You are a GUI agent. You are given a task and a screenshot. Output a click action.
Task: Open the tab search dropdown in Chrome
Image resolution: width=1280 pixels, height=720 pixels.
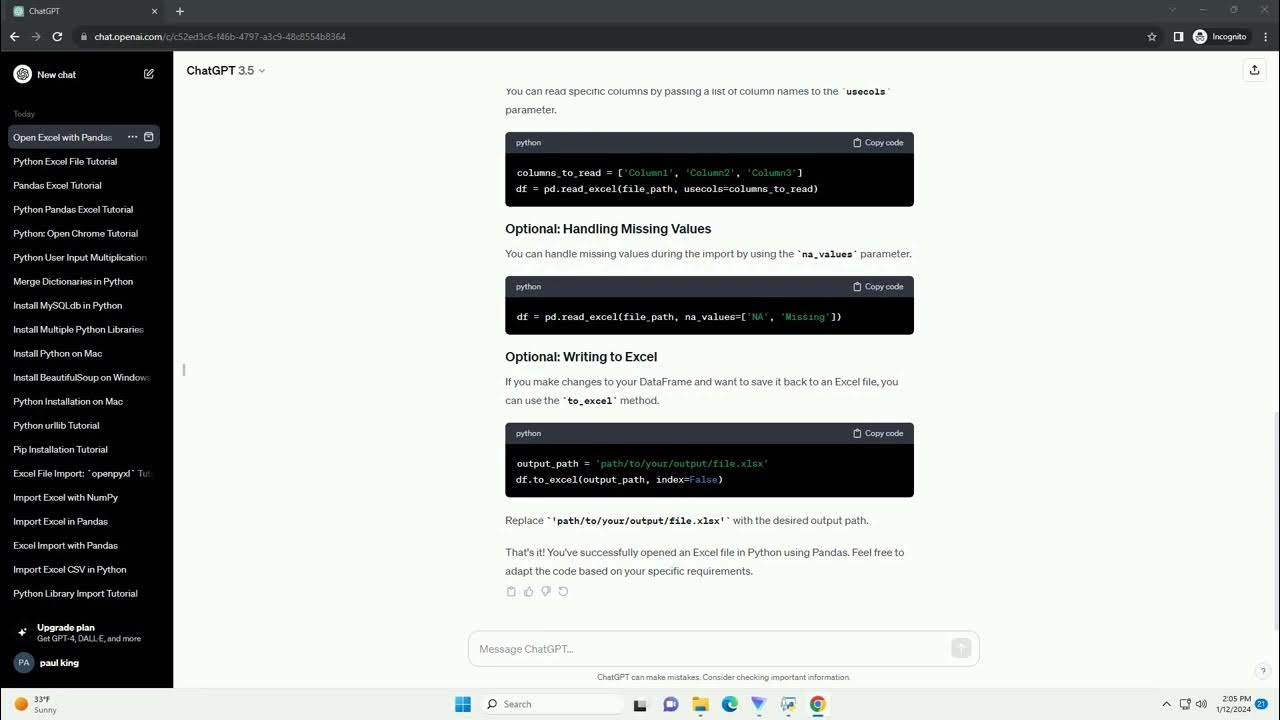click(1173, 10)
